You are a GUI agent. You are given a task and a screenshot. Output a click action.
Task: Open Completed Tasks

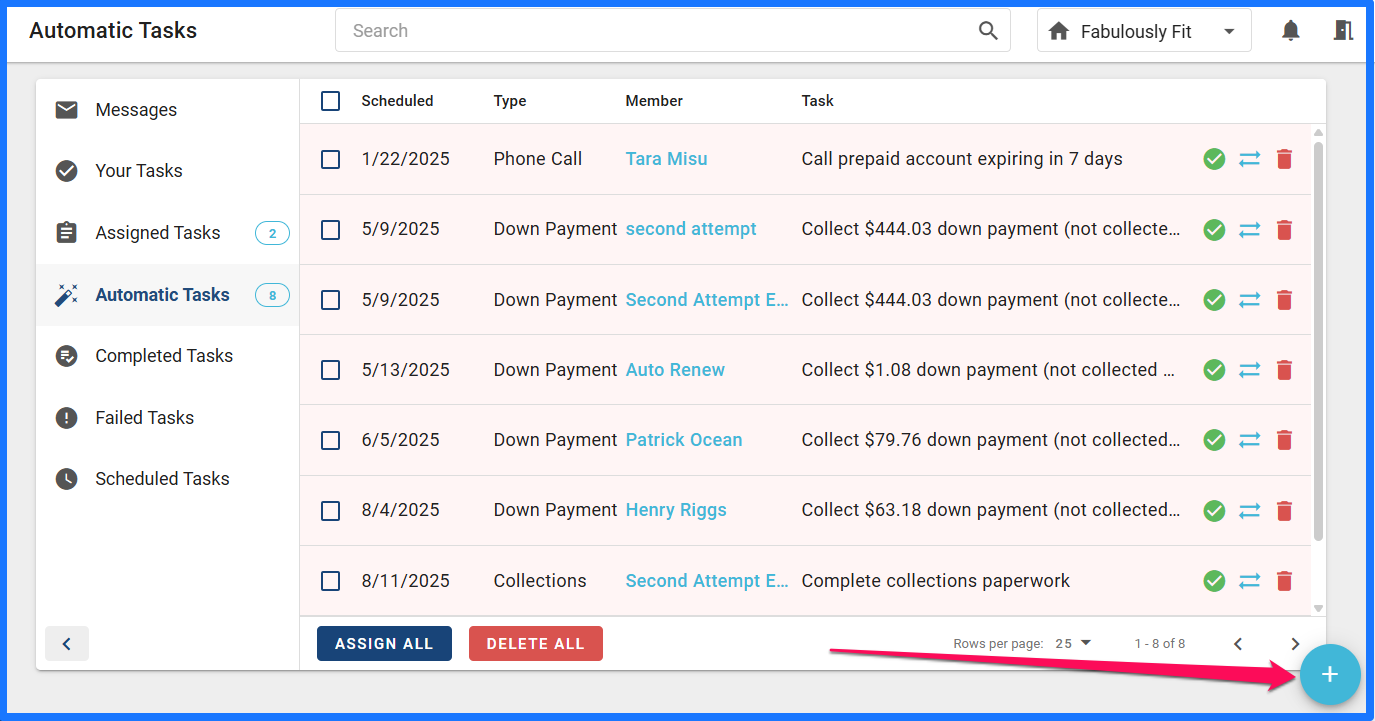(167, 356)
